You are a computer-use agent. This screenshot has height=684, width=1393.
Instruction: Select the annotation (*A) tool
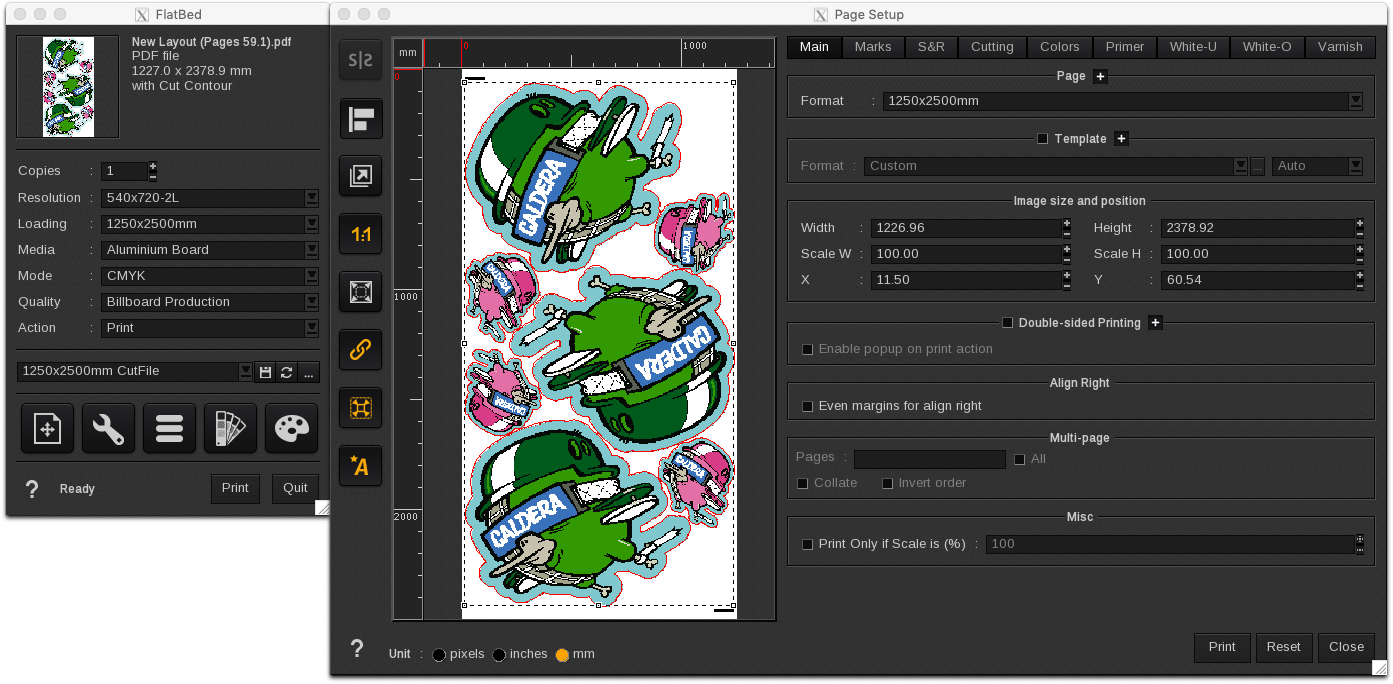pyautogui.click(x=360, y=465)
